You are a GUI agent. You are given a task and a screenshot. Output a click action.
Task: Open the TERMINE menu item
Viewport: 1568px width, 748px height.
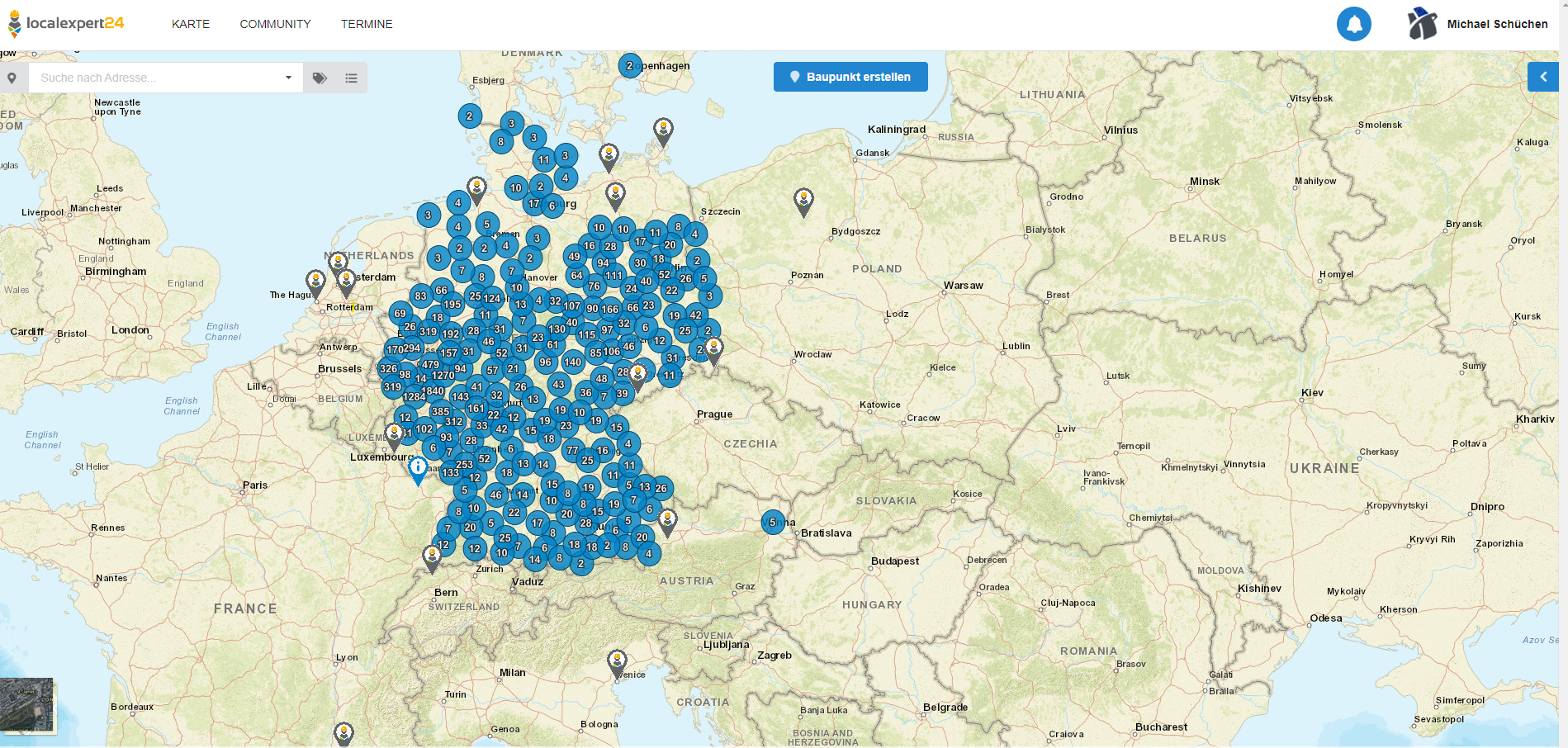click(367, 24)
